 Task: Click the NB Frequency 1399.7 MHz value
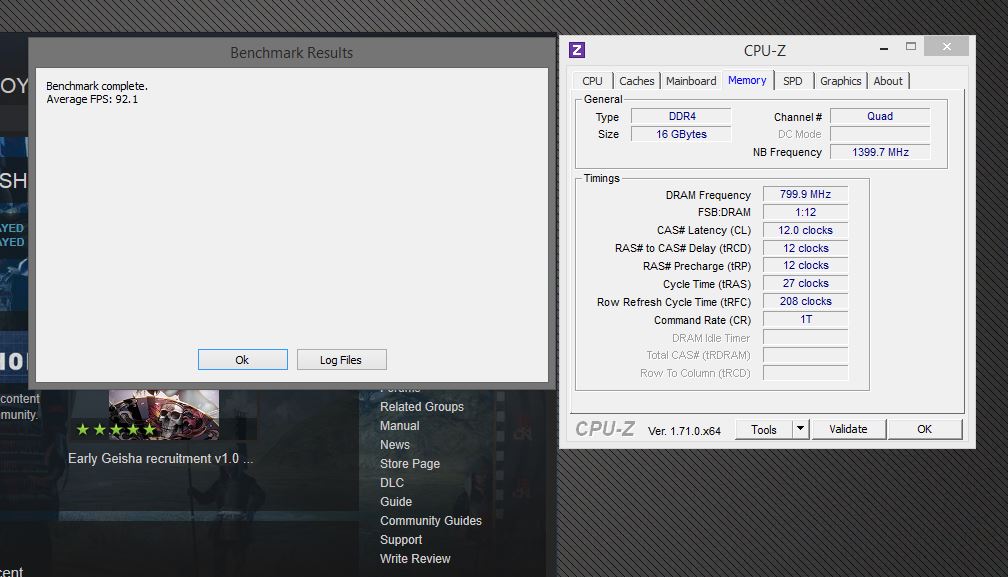pos(880,152)
